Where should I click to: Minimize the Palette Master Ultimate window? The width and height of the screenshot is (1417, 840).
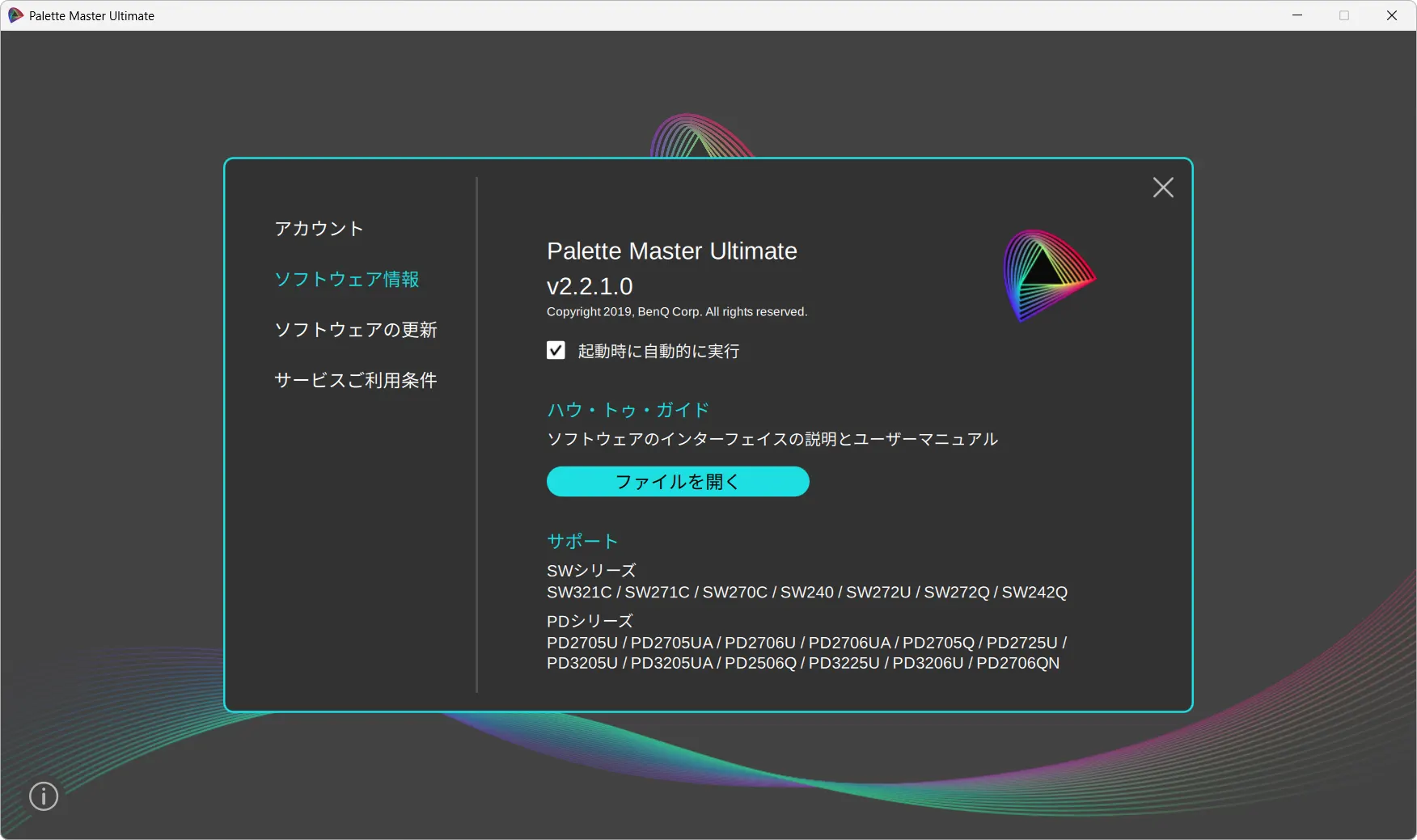[1297, 15]
